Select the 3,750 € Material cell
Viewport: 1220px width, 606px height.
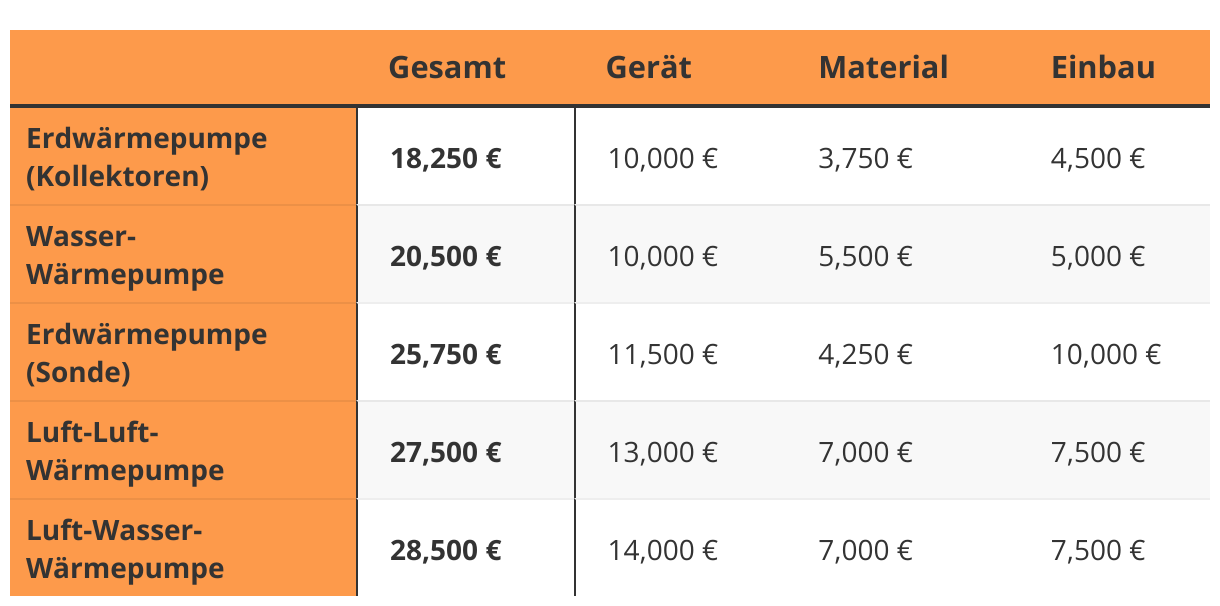tap(865, 158)
